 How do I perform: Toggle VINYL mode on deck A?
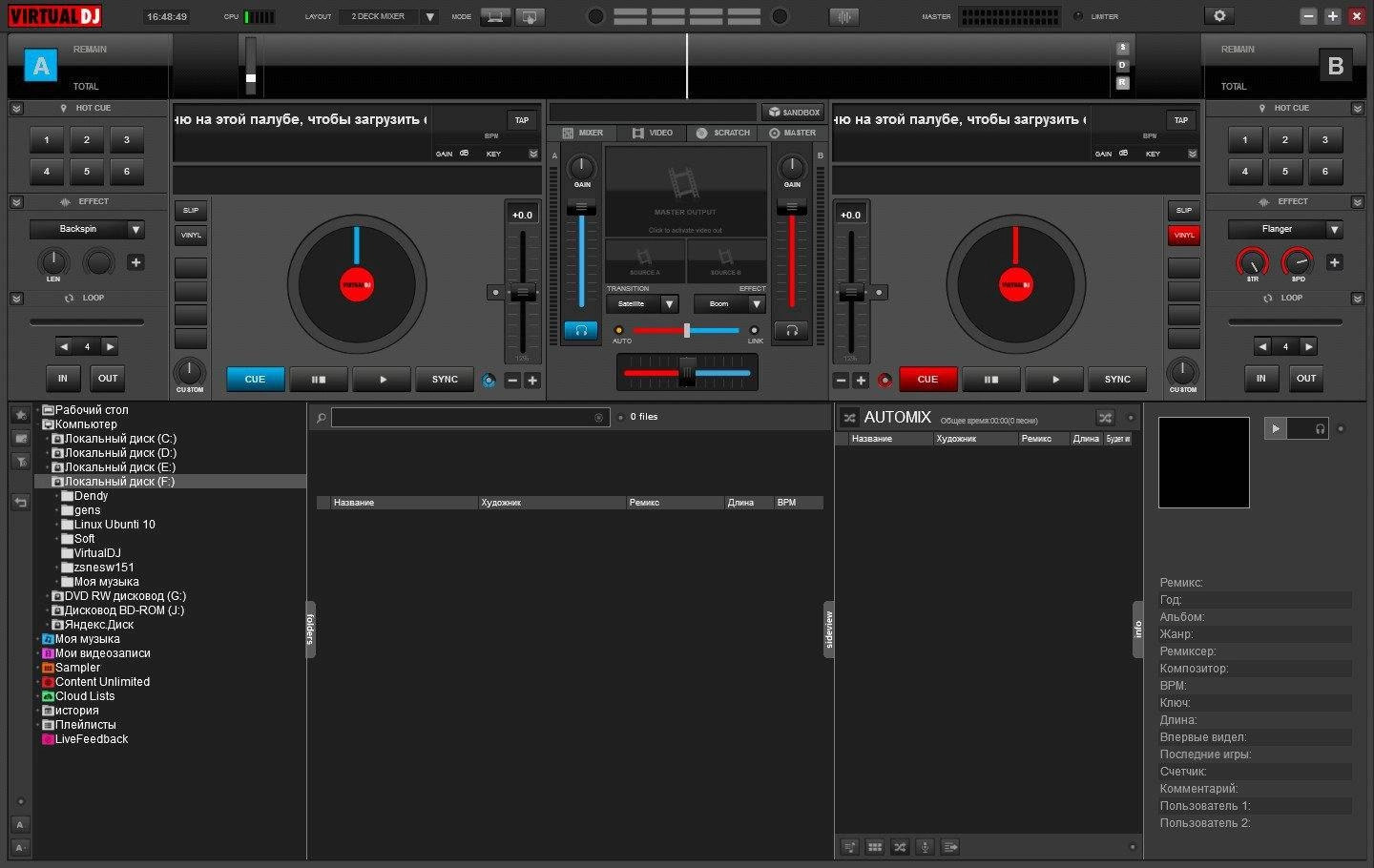click(x=191, y=235)
